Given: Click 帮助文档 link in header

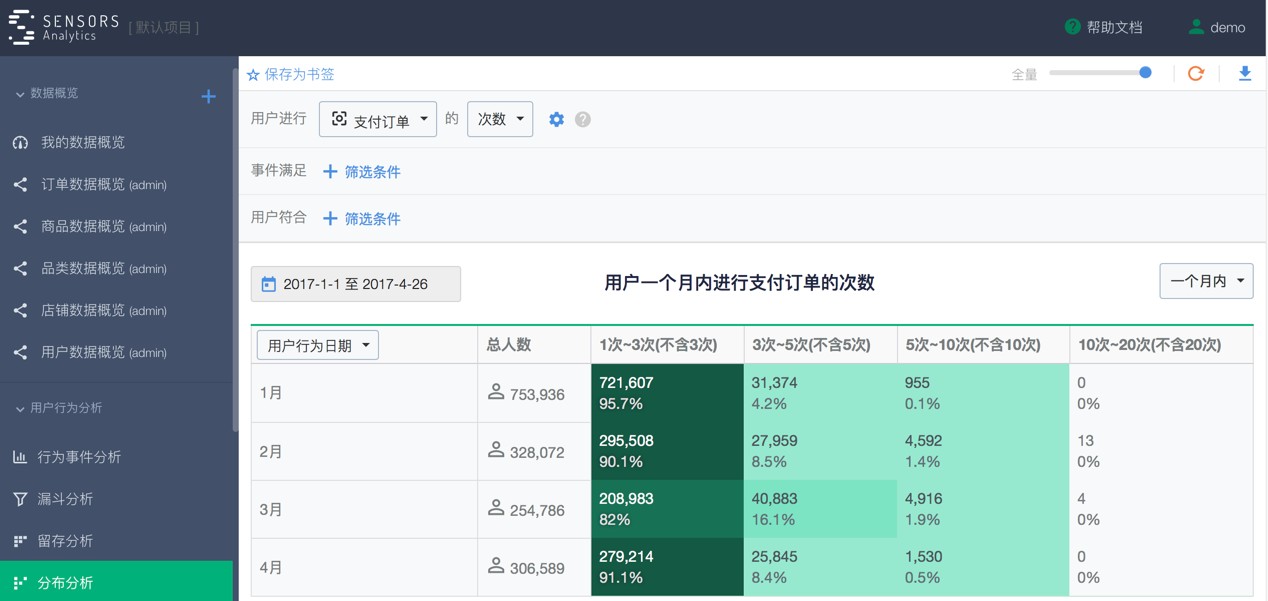Looking at the screenshot, I should click(x=1114, y=27).
